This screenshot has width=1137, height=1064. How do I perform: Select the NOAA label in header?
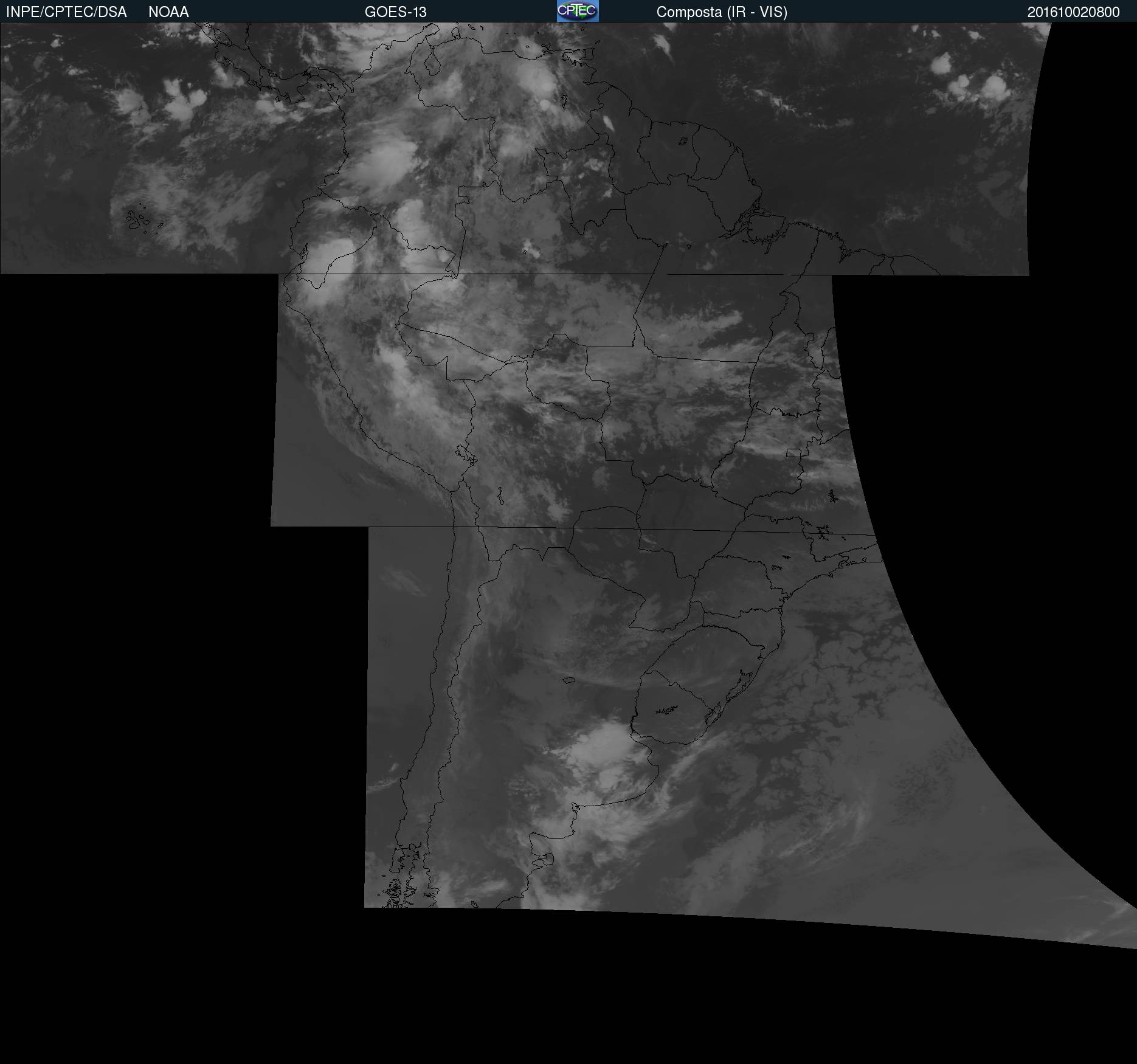click(168, 12)
